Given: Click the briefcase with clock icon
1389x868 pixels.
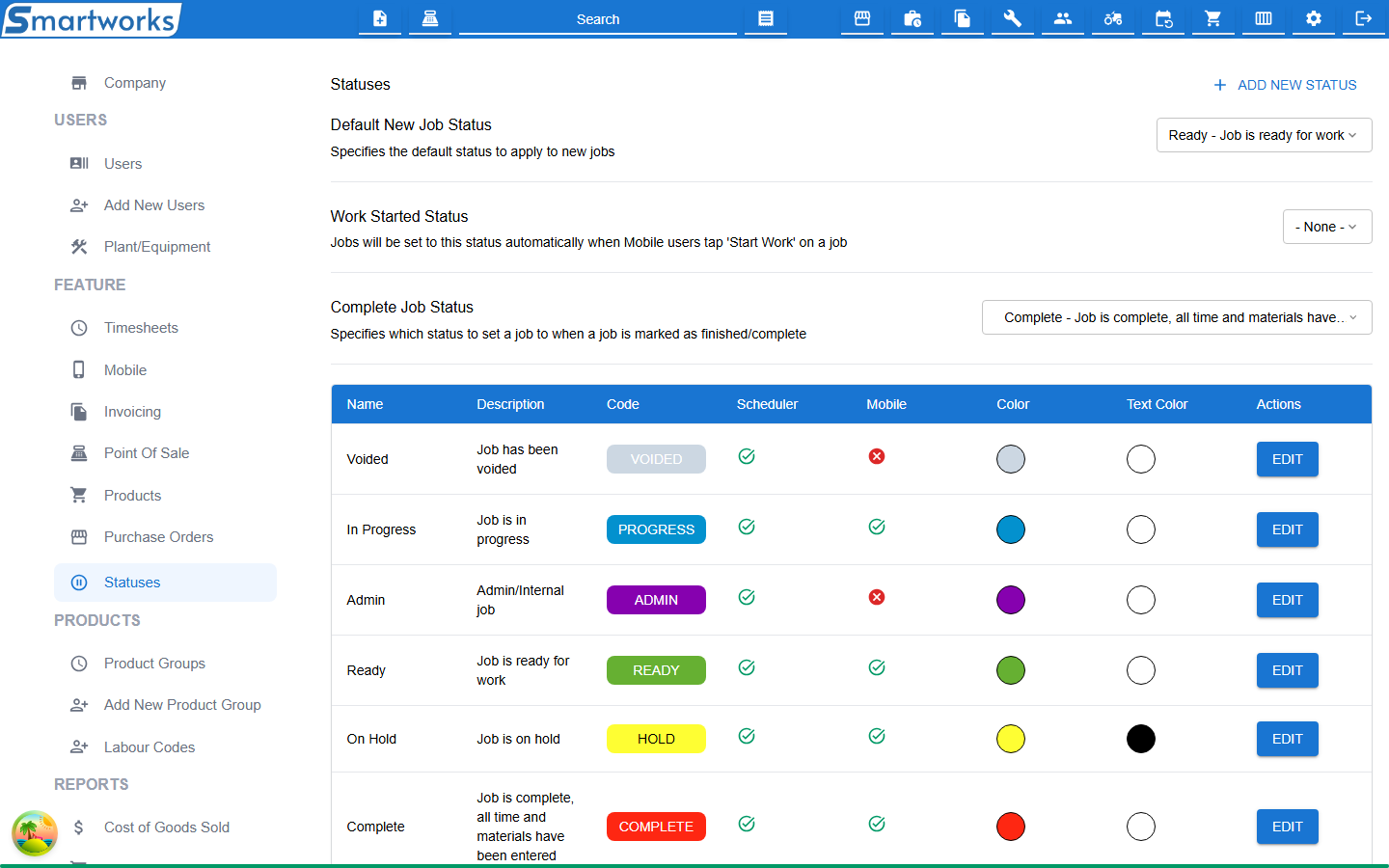Looking at the screenshot, I should coord(912,18).
